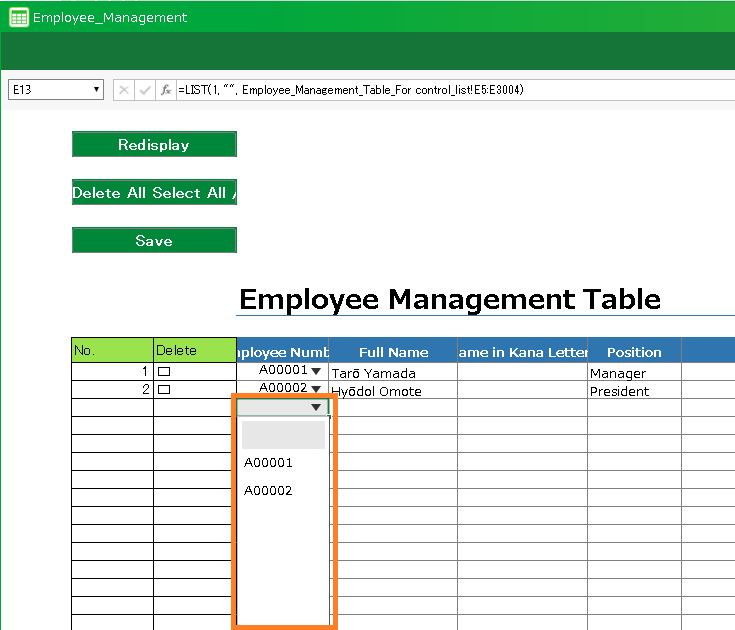Click inside the formula bar text field
This screenshot has width=735, height=630.
(450, 90)
